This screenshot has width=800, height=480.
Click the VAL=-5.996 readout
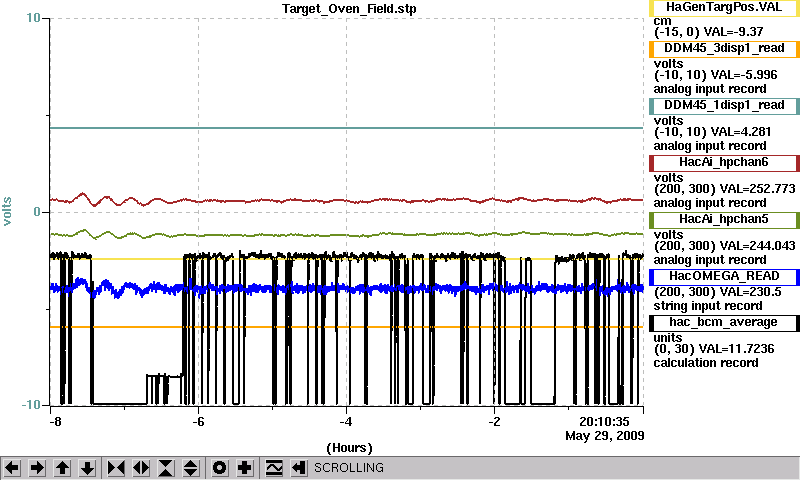[744, 75]
